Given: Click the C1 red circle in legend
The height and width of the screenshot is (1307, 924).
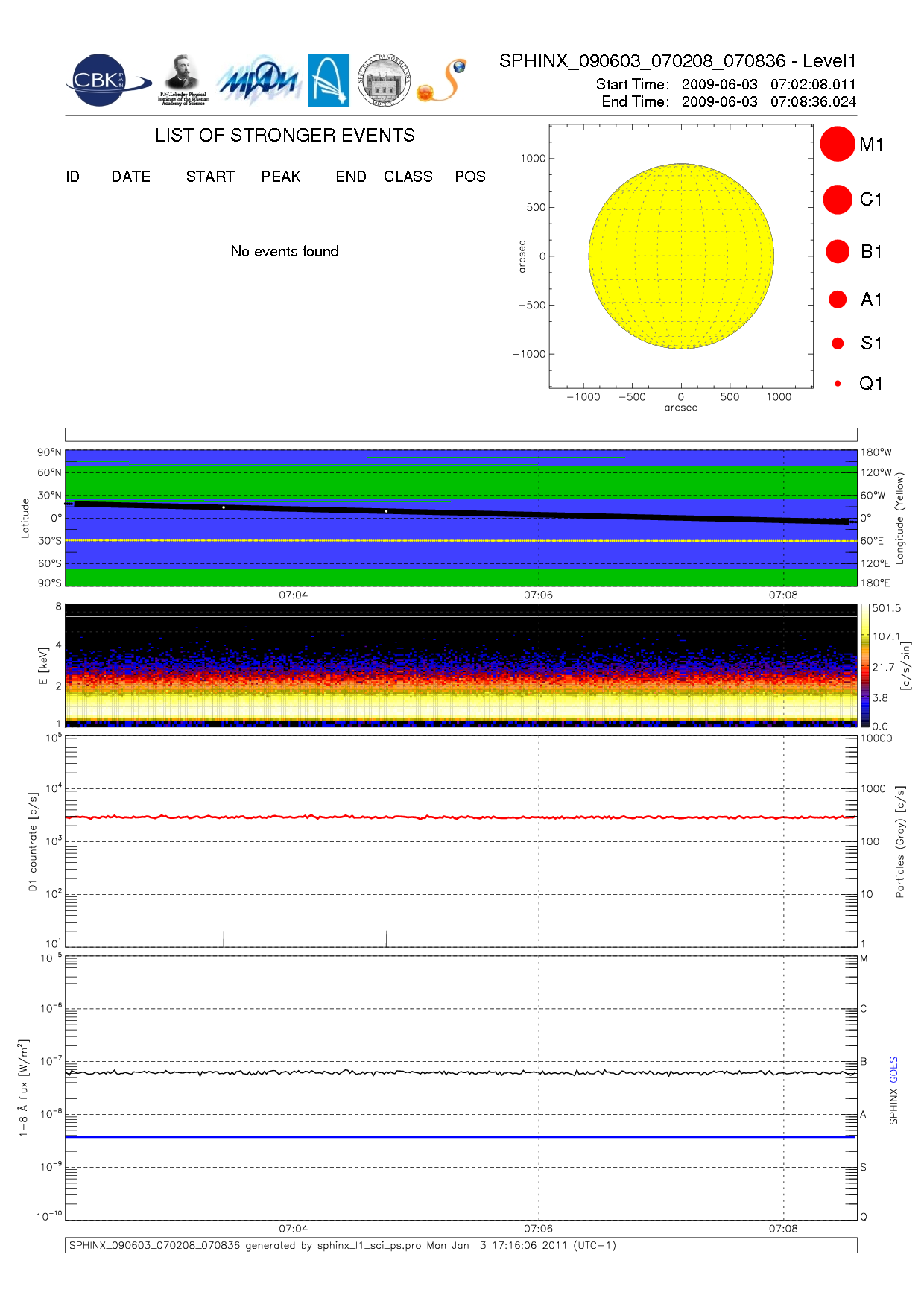Looking at the screenshot, I should click(x=837, y=200).
